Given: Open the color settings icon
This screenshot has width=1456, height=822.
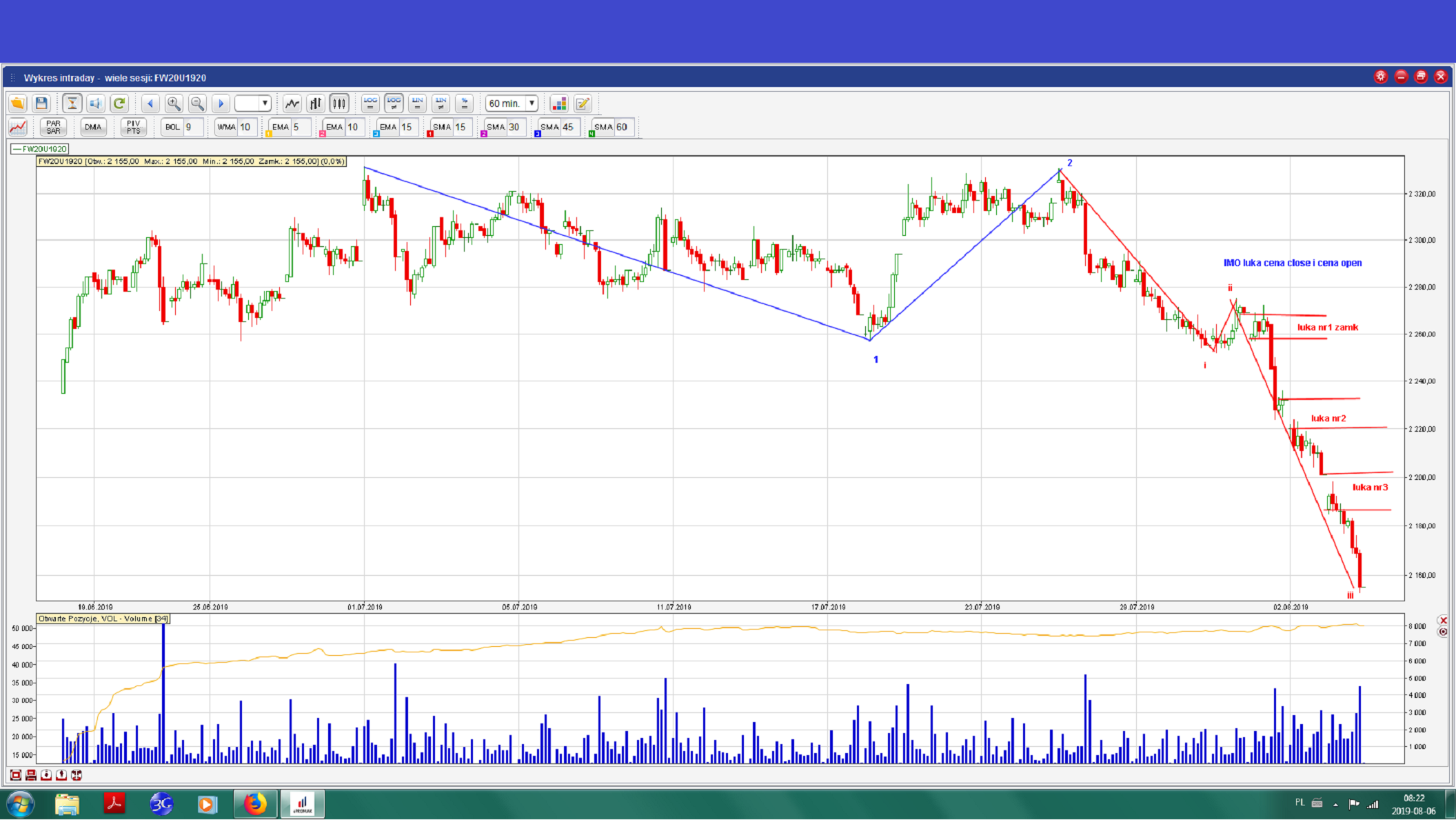Looking at the screenshot, I should coord(559,103).
